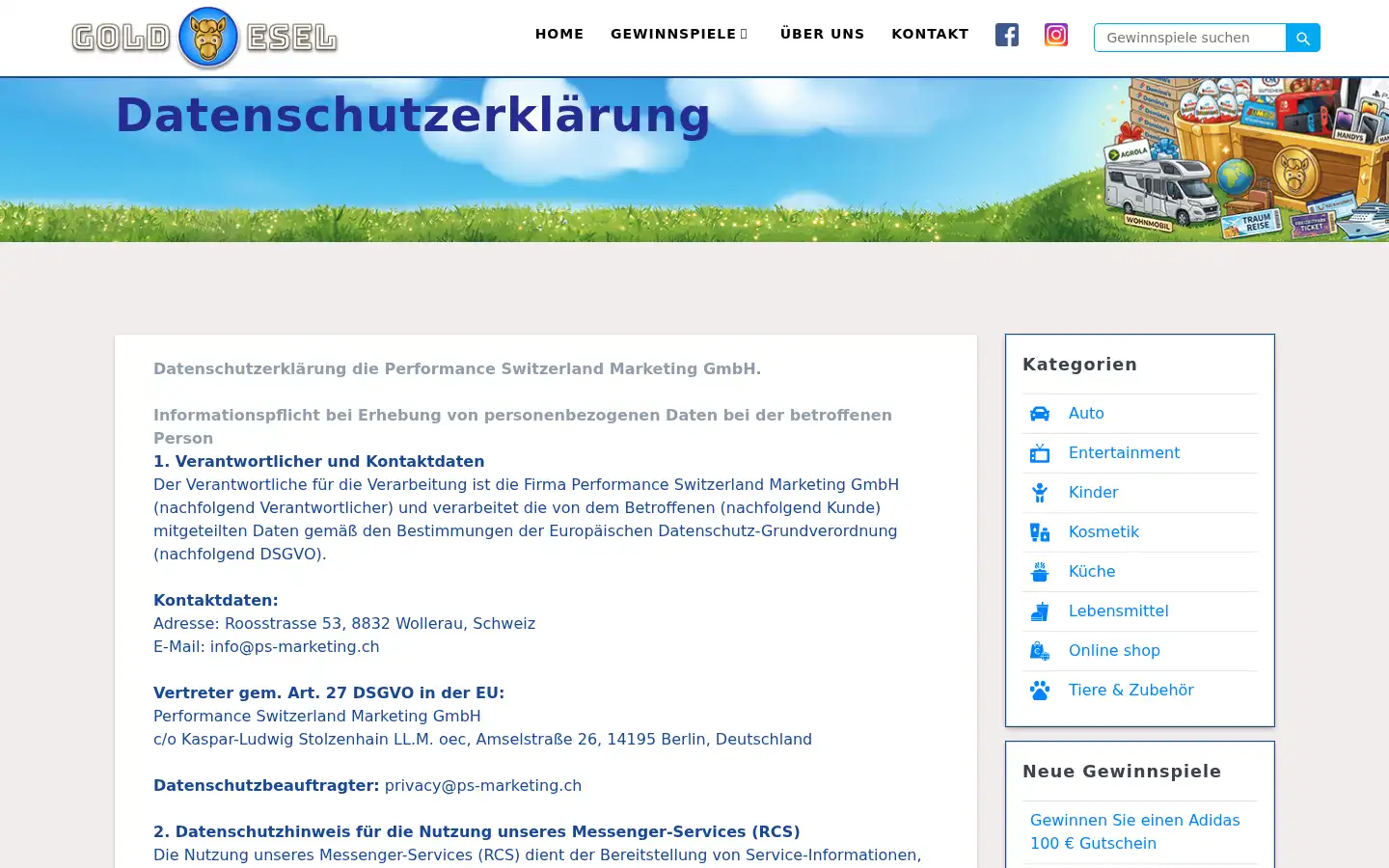Click the cosmetics icon beside Kosmetik

click(1040, 532)
